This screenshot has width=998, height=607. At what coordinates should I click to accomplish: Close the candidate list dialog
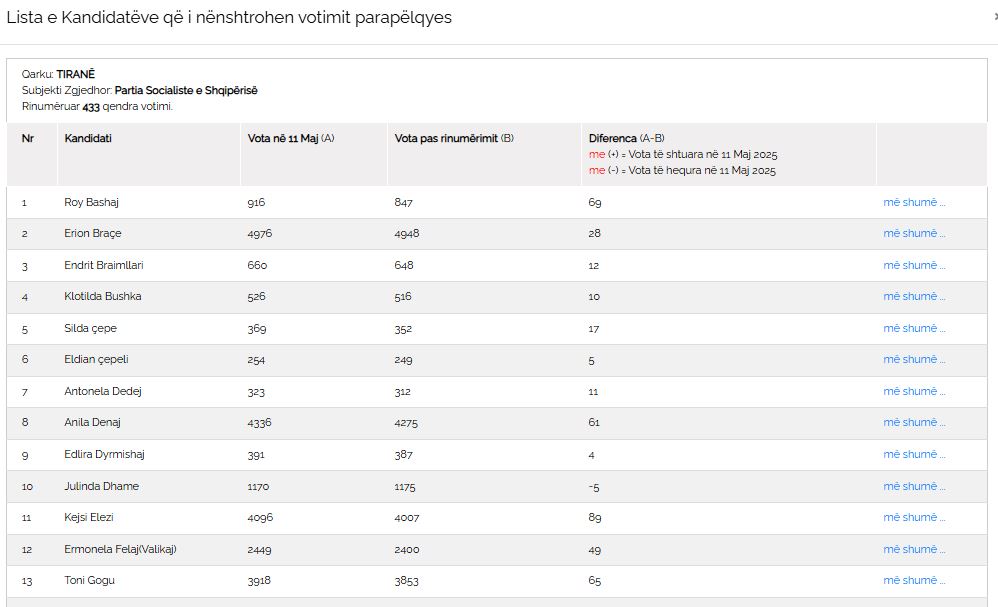pyautogui.click(x=994, y=17)
